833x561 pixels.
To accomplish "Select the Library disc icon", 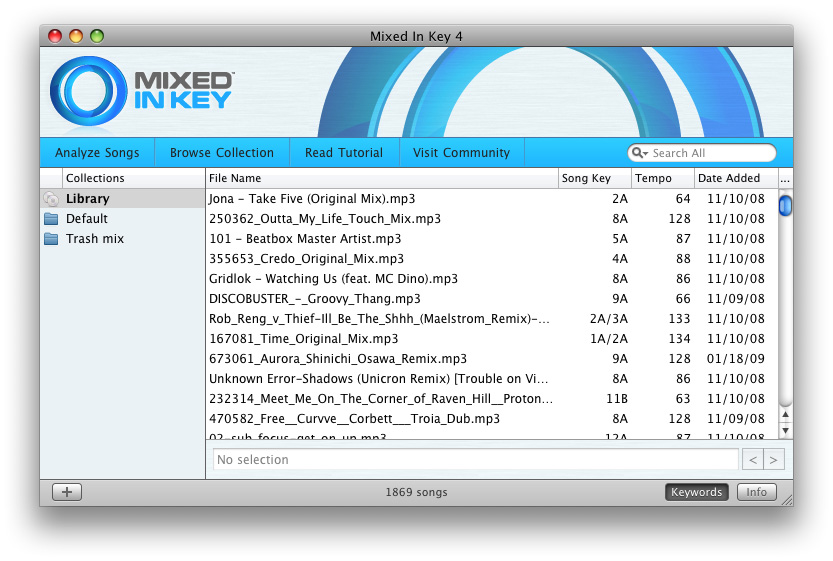I will point(52,199).
